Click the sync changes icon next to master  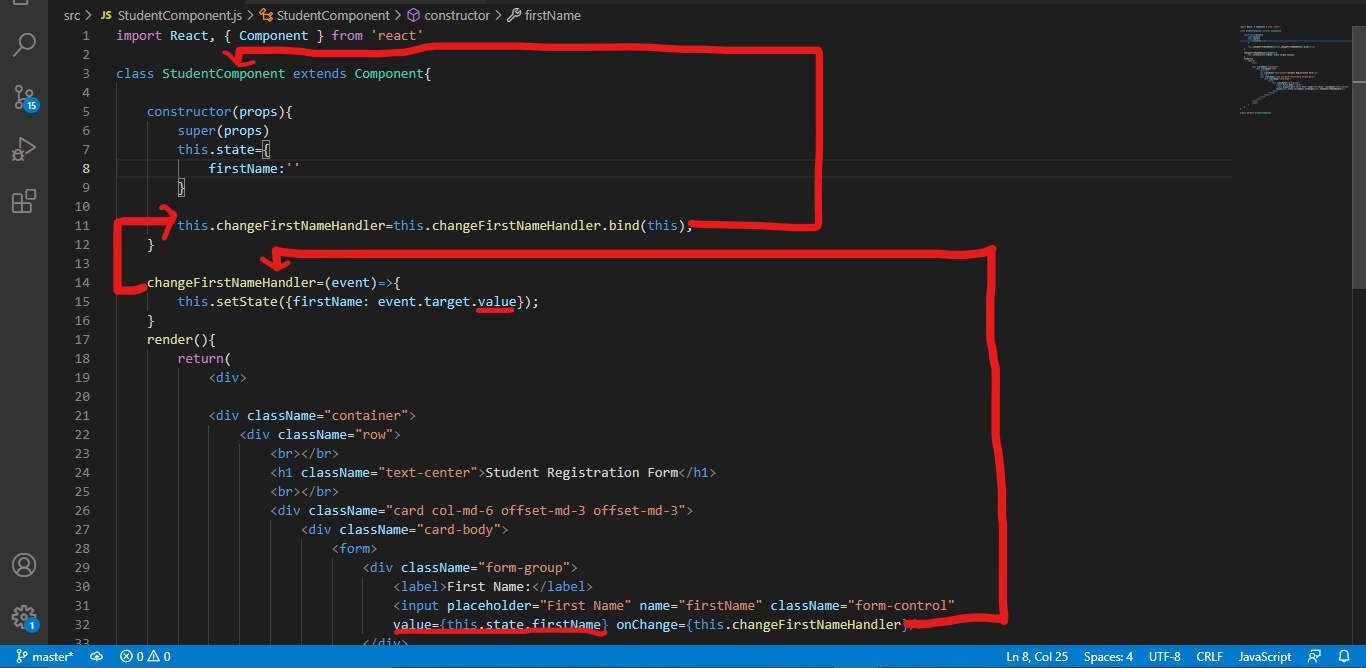point(96,657)
